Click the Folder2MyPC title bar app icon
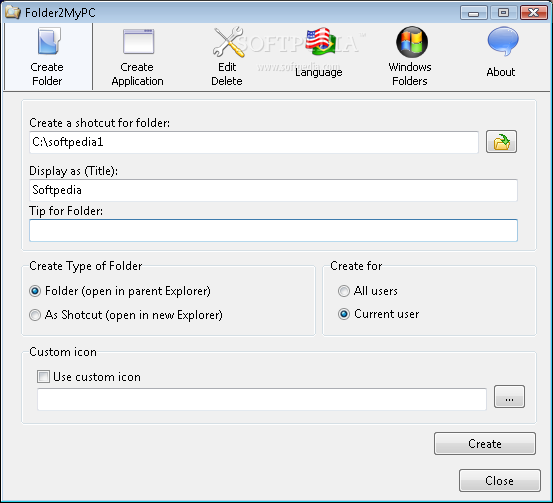Screen dimensions: 553x503 point(13,13)
